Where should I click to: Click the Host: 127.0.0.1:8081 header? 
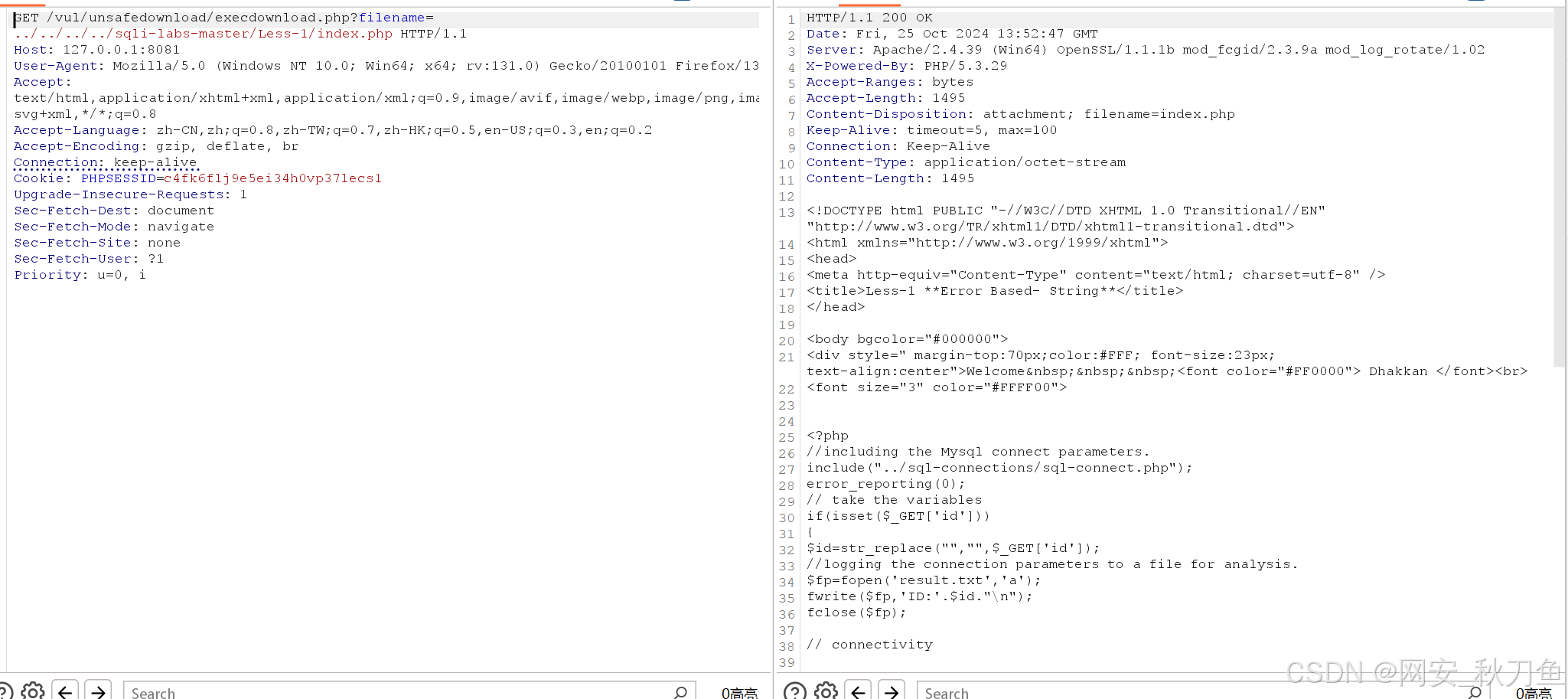(97, 50)
